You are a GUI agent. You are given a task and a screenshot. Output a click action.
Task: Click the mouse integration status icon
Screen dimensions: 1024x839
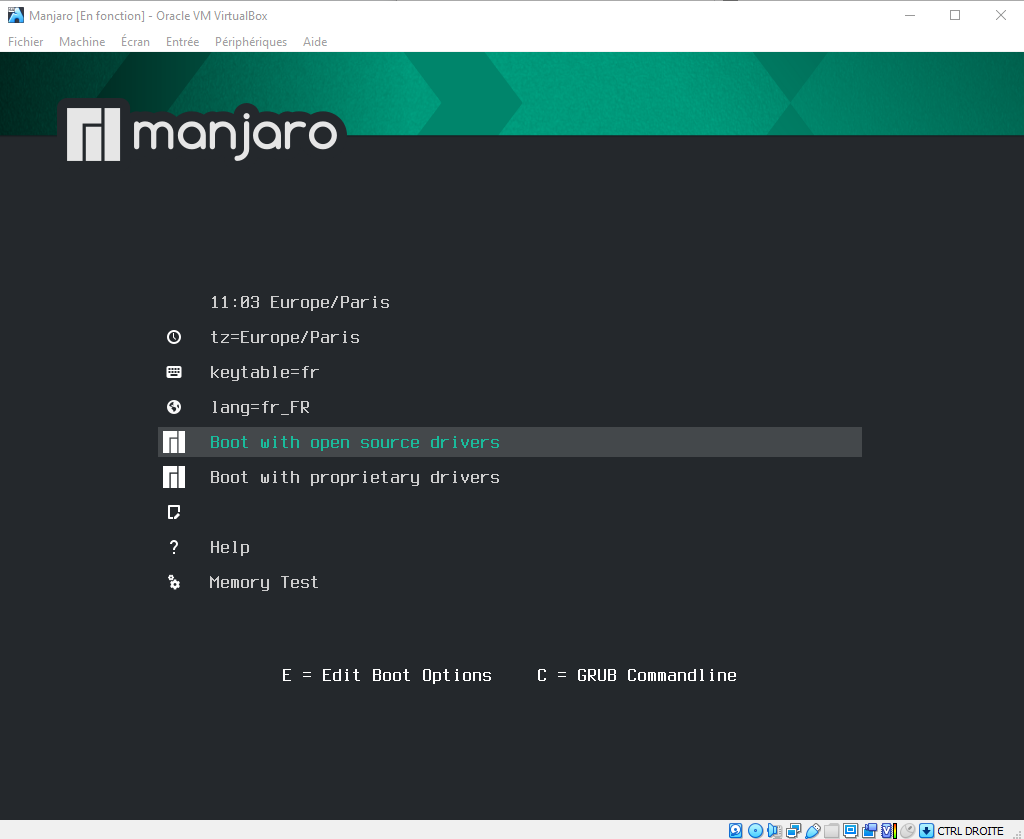[907, 831]
